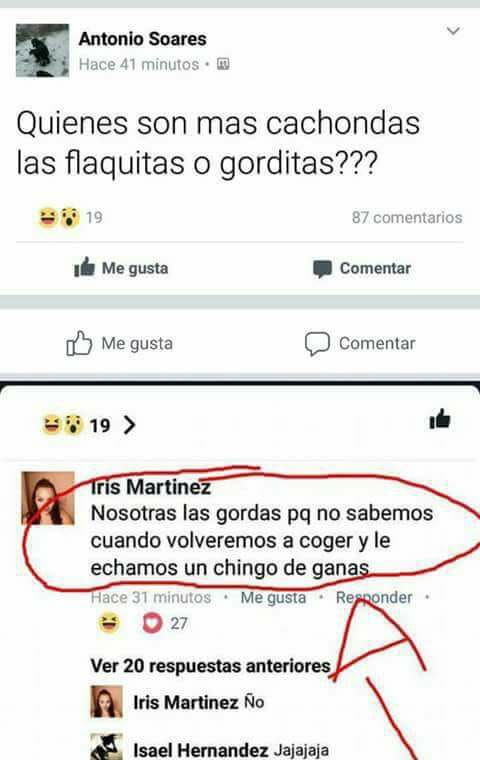
Task: Open Iris Martinez comment profile picture
Action: tap(48, 498)
